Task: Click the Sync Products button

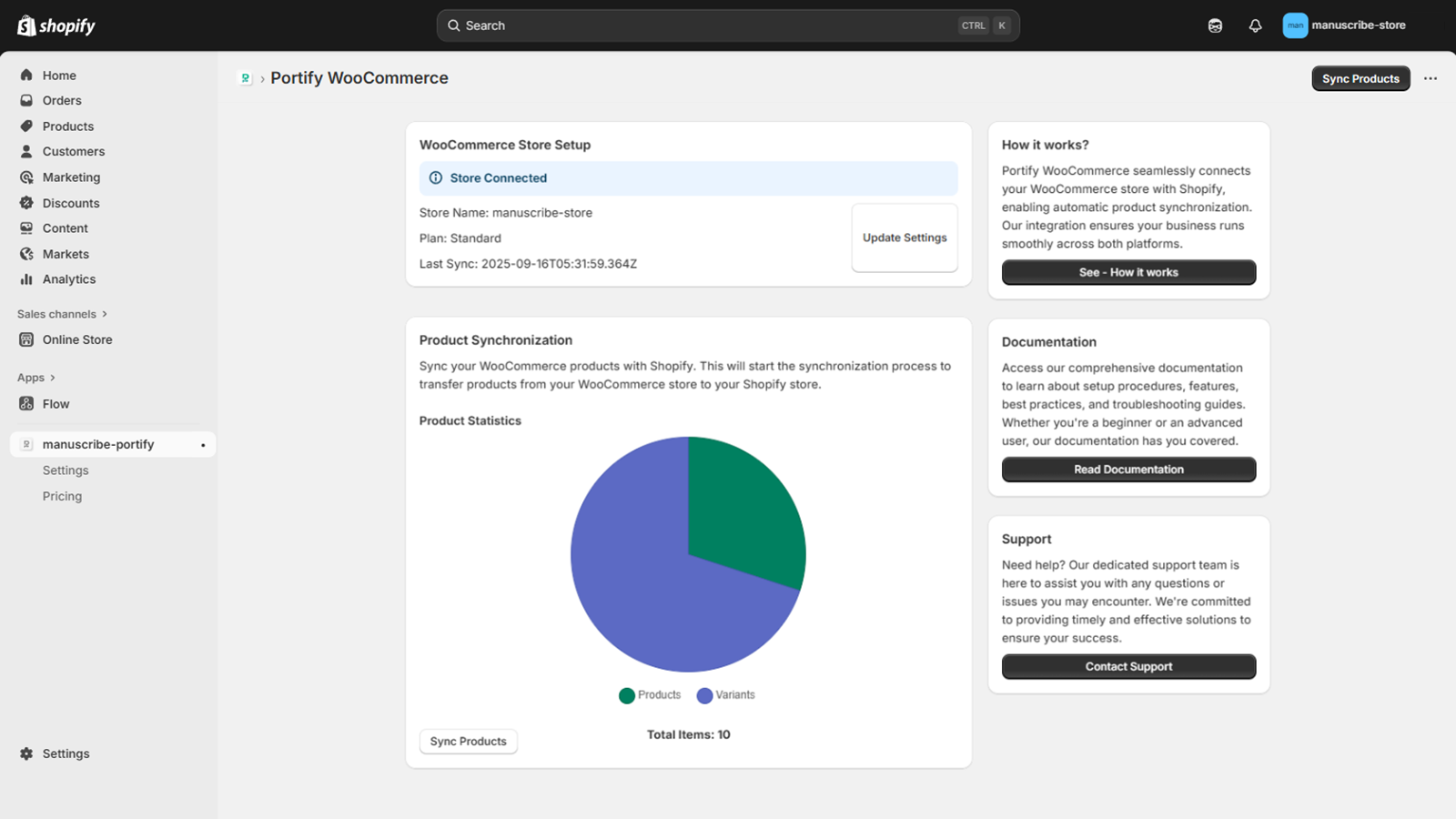Action: tap(1360, 78)
